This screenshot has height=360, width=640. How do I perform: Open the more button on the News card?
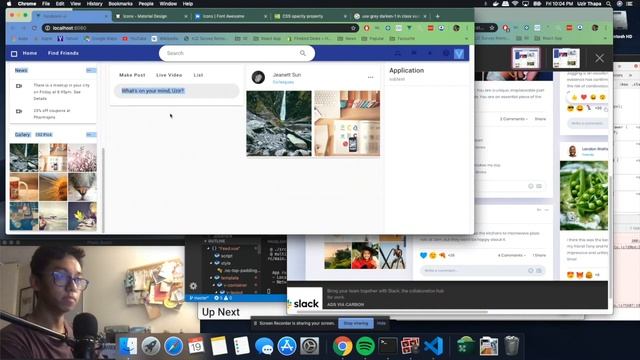91,70
